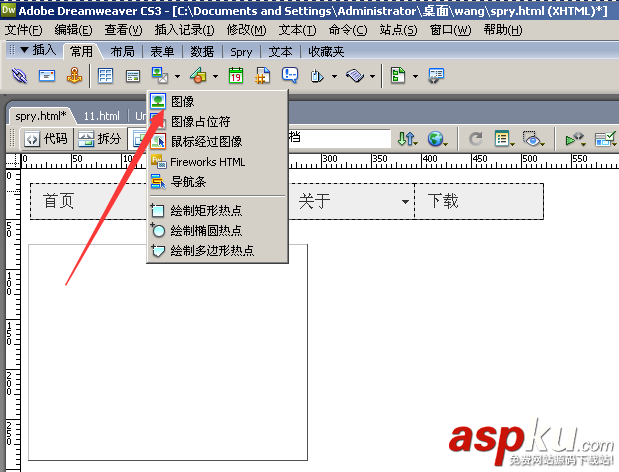
Task: Open the 文件(F) menu
Action: [x=23, y=30]
